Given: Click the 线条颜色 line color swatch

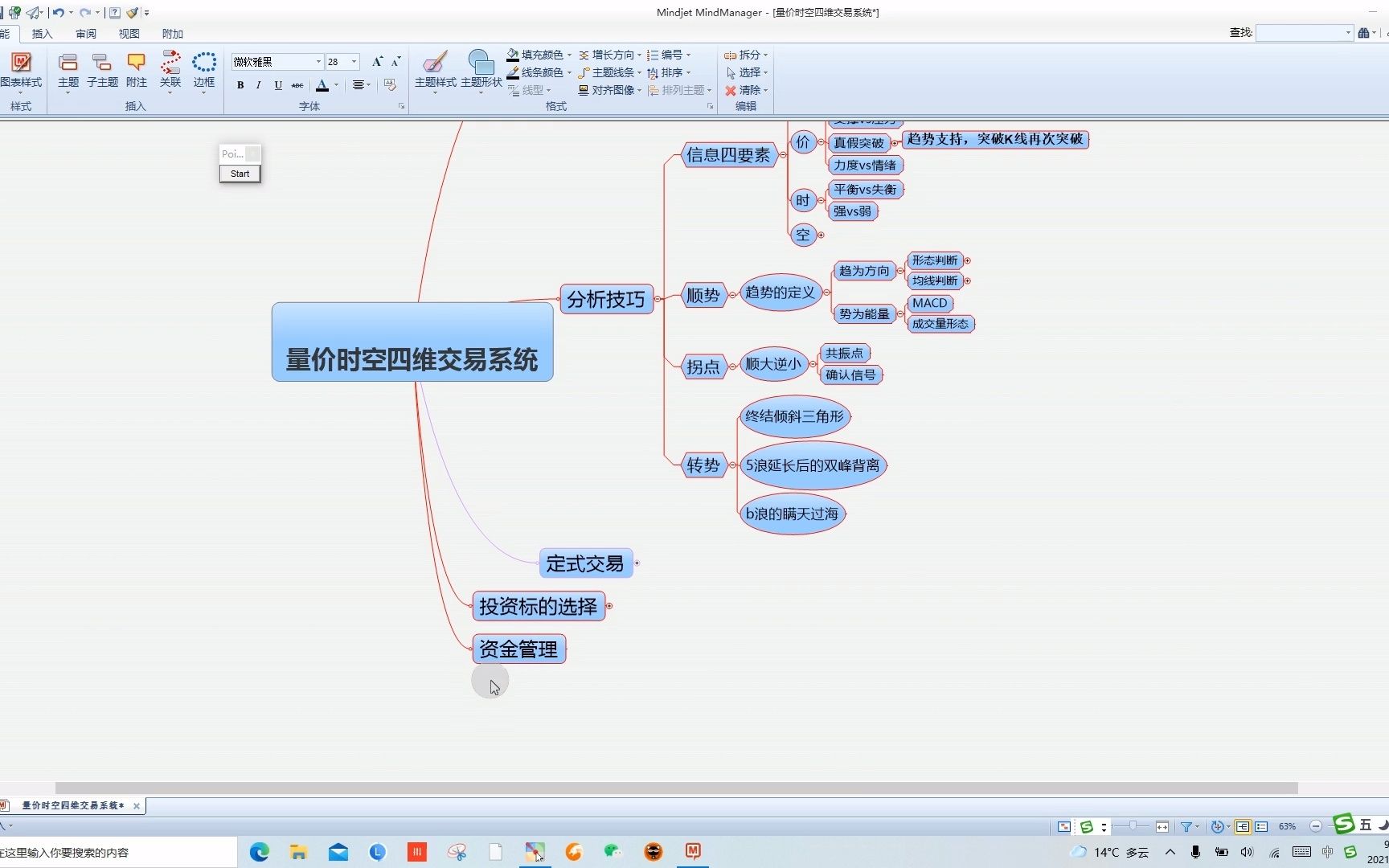Looking at the screenshot, I should coord(512,72).
